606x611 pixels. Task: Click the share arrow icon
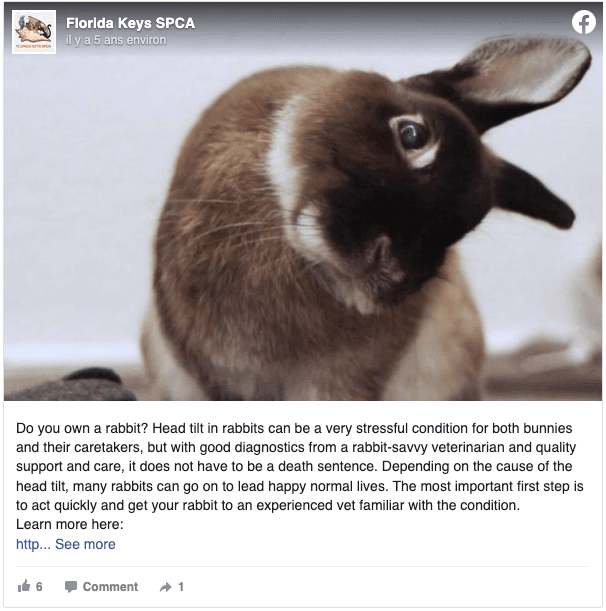(166, 587)
